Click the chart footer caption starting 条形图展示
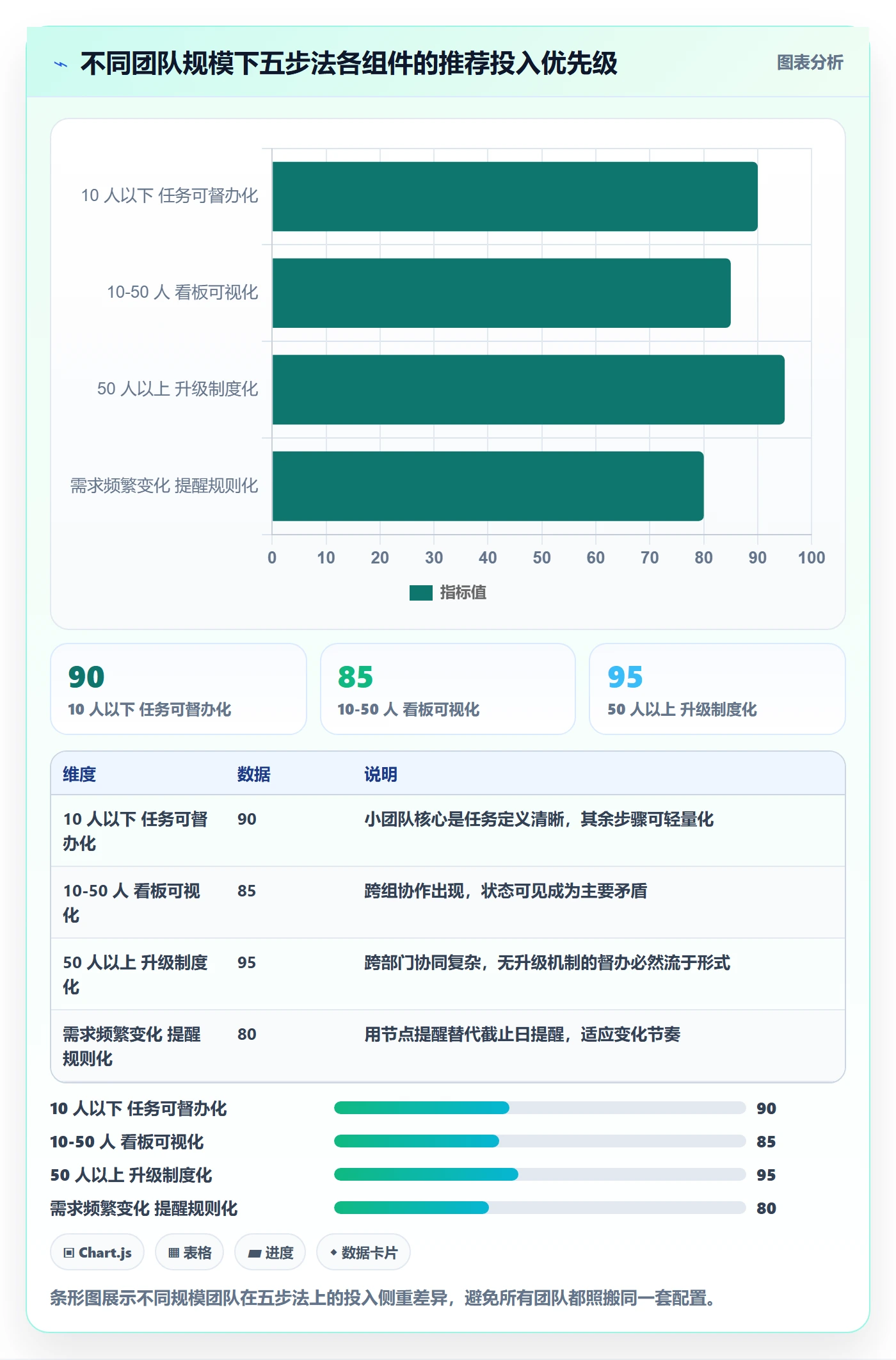This screenshot has width=896, height=1360. (x=383, y=1298)
